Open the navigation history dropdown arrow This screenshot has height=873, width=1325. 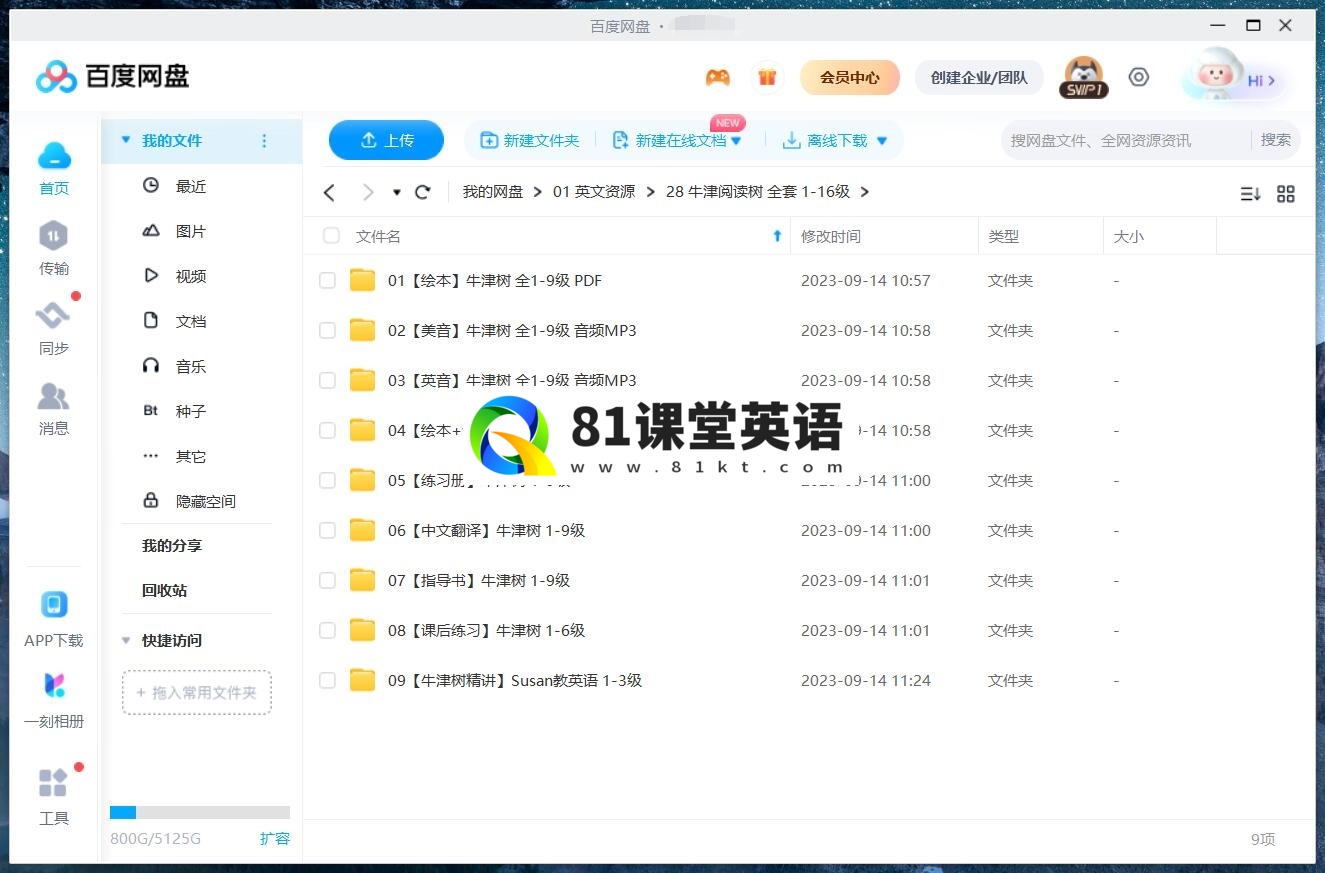coord(396,192)
